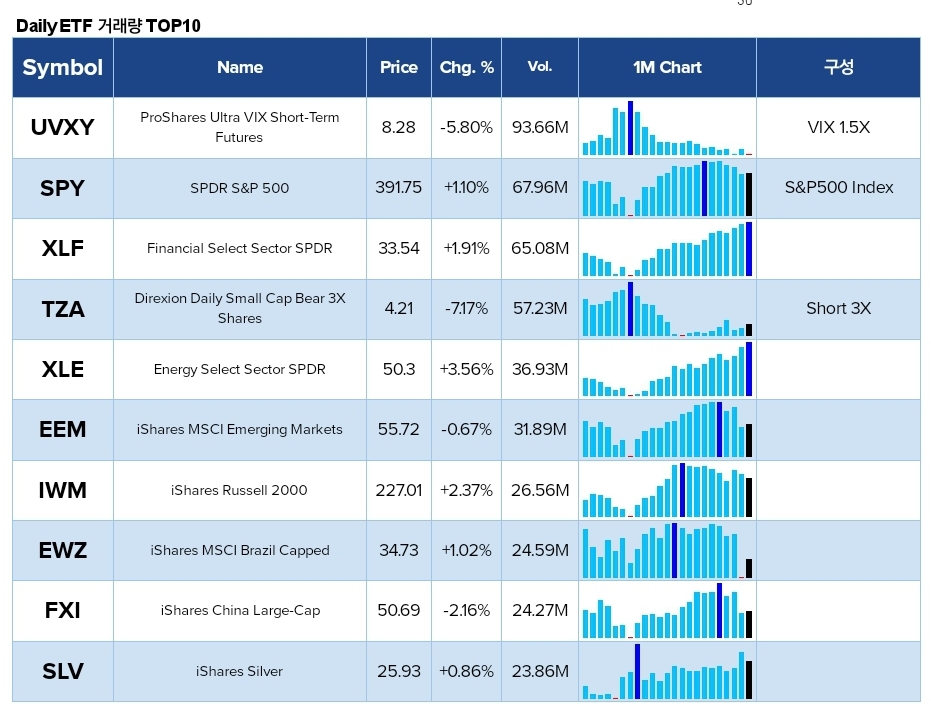Click the Symbol column header
Viewport: 931px width, 716px height.
(62, 67)
